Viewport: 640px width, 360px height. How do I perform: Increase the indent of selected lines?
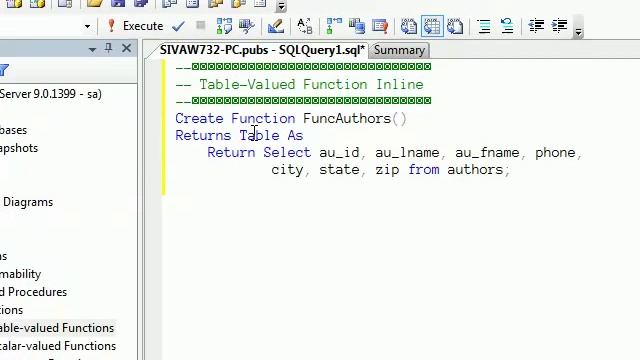[559, 26]
